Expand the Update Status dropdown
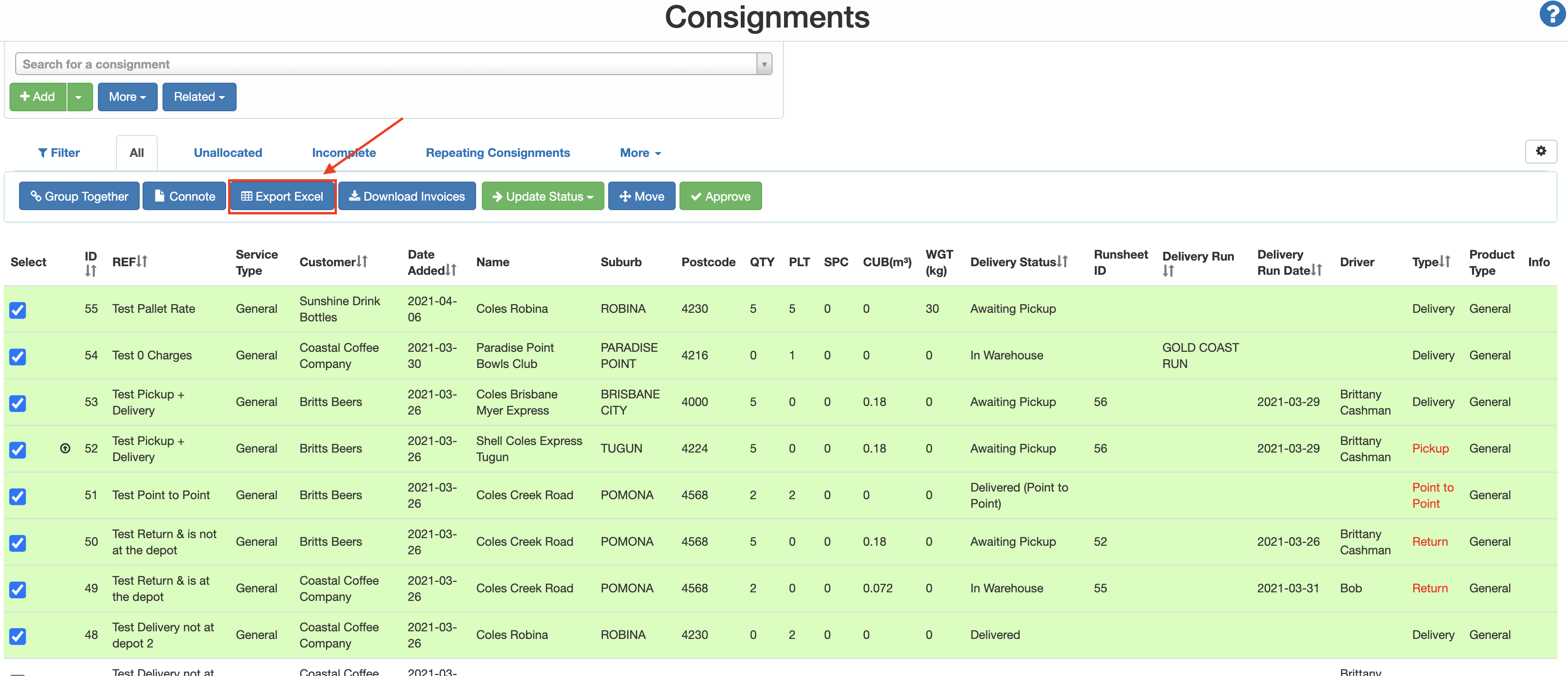This screenshot has width=1568, height=676. point(542,196)
